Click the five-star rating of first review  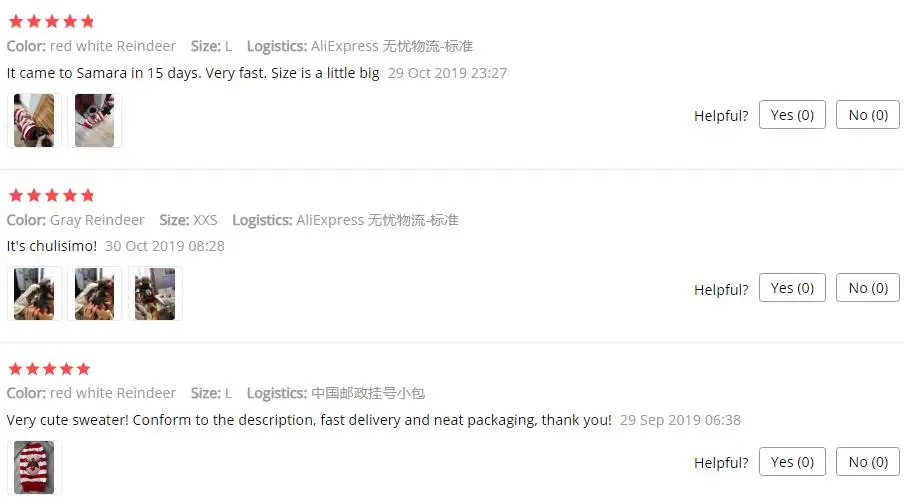(52, 22)
